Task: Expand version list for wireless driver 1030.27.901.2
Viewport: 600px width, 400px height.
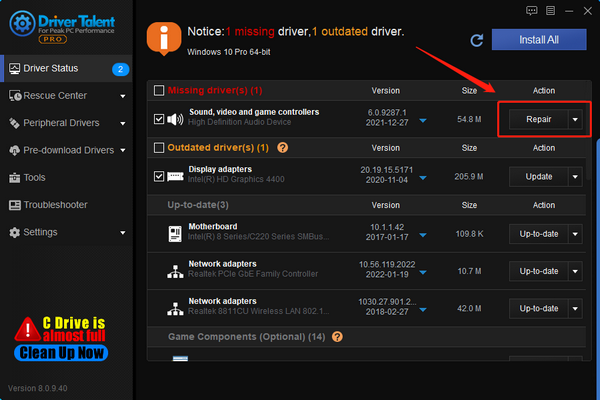Action: tap(423, 310)
